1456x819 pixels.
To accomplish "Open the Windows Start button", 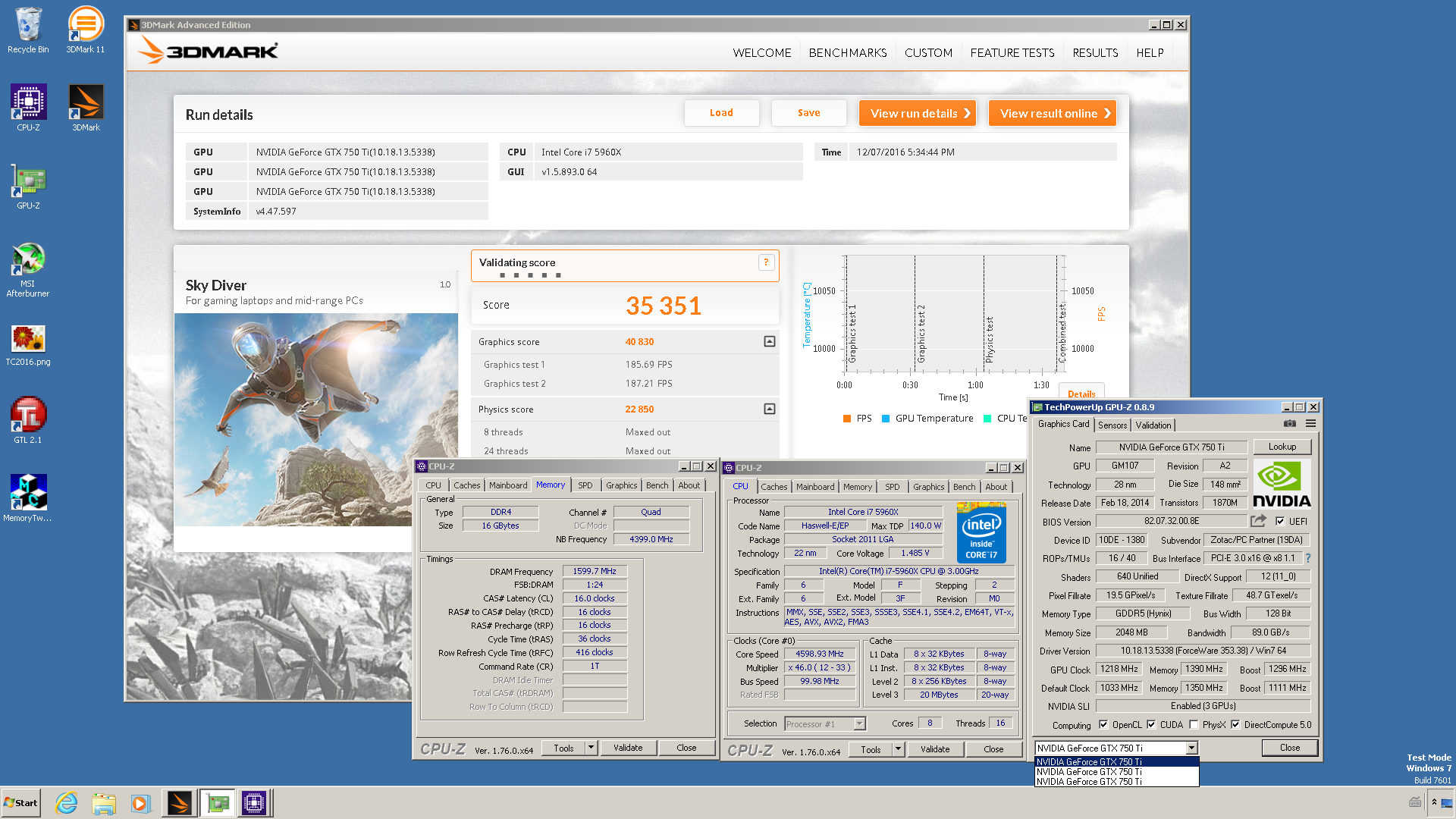I will coord(20,803).
